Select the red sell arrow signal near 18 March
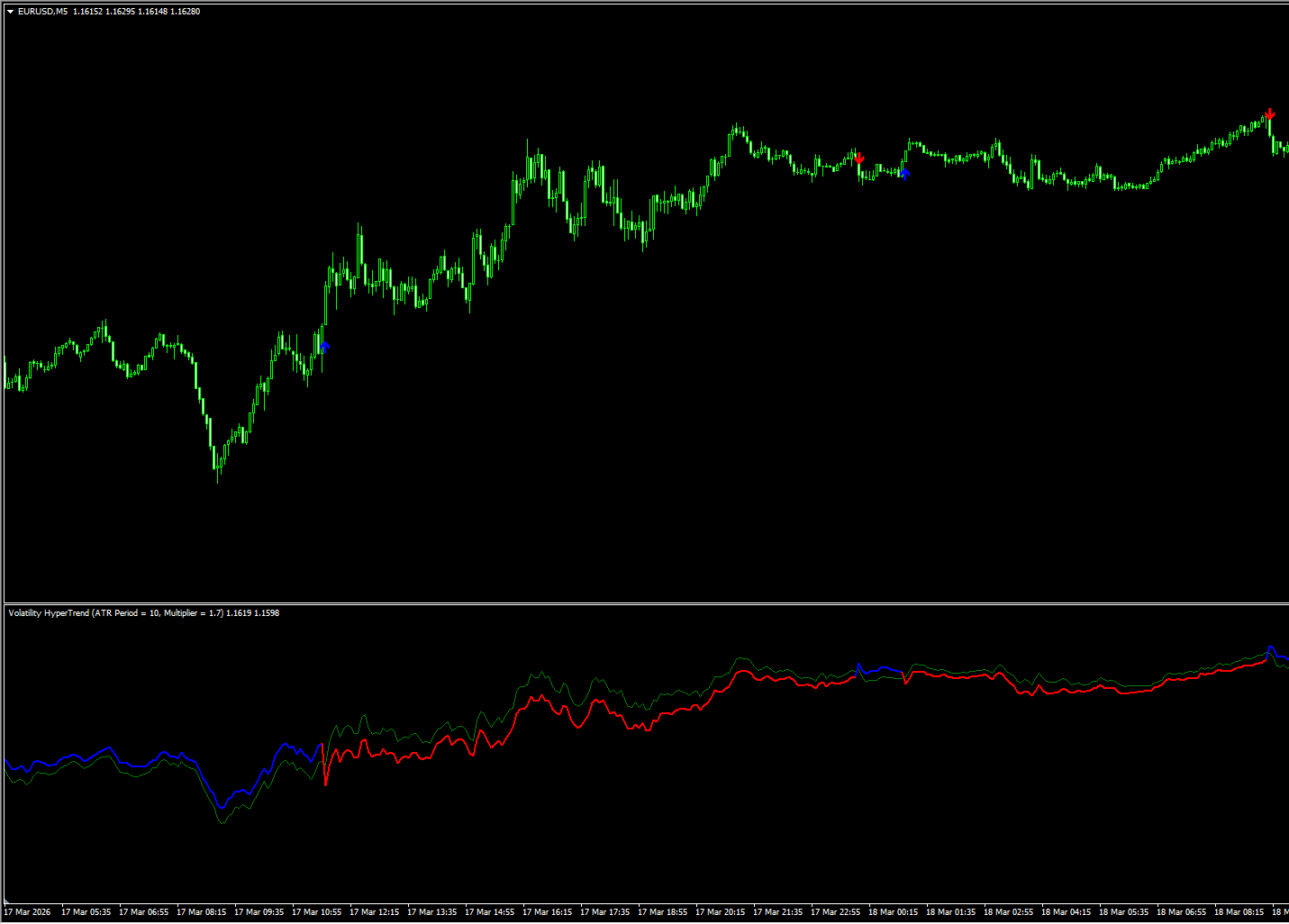The height and width of the screenshot is (924, 1289). pos(859,159)
